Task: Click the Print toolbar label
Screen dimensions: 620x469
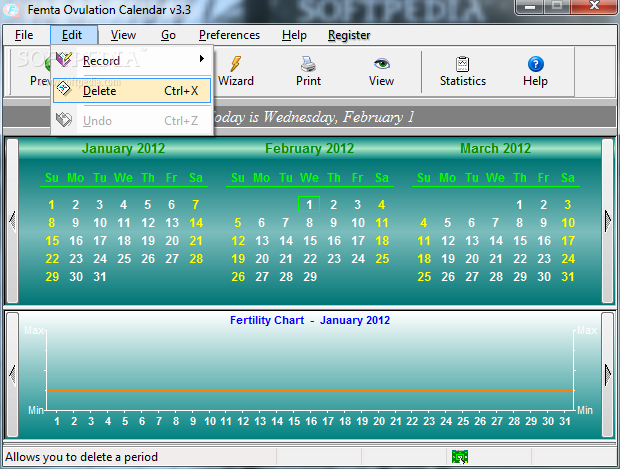Action: click(308, 81)
